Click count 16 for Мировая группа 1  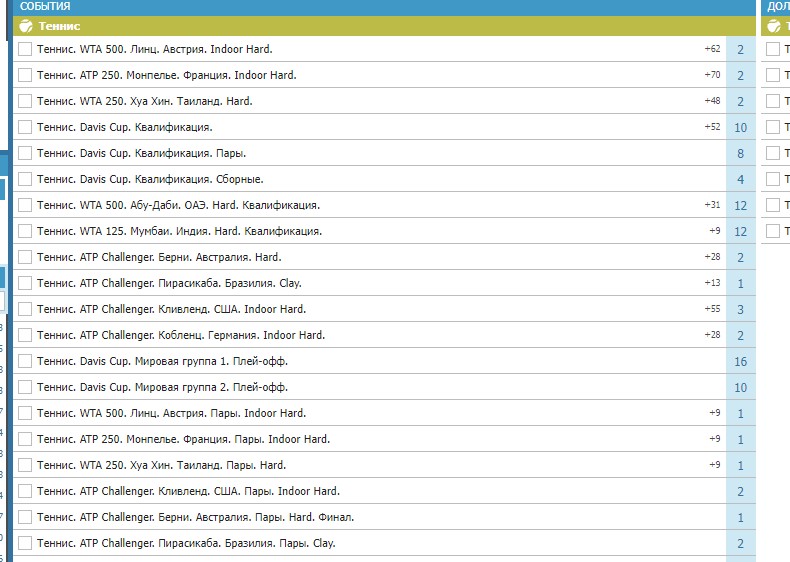[x=741, y=361]
